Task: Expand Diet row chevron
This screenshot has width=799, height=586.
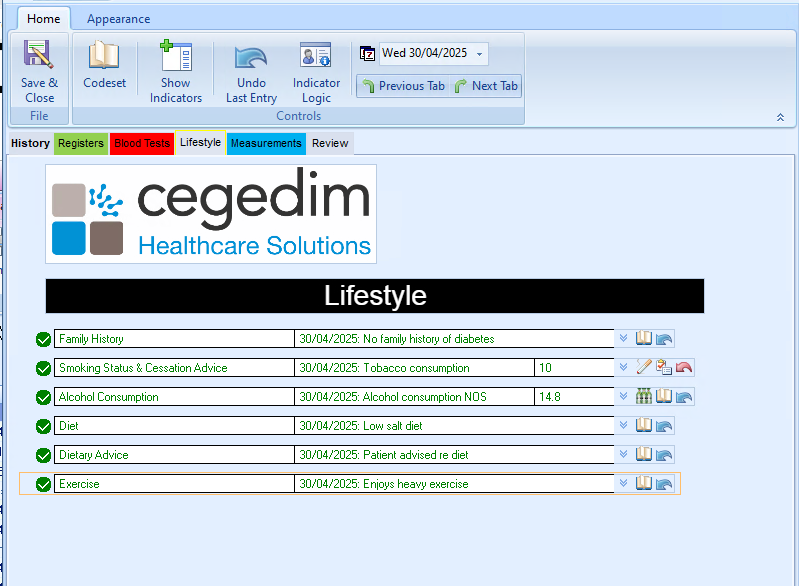Action: tap(623, 425)
